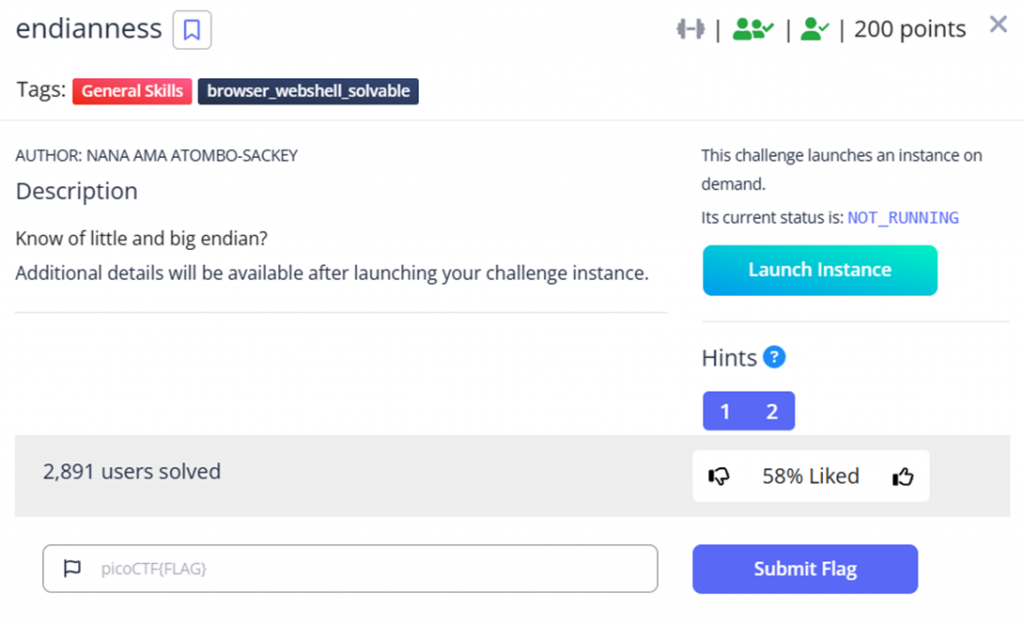This screenshot has width=1024, height=625.
Task: Dislike the challenge with thumbs down
Action: [718, 476]
